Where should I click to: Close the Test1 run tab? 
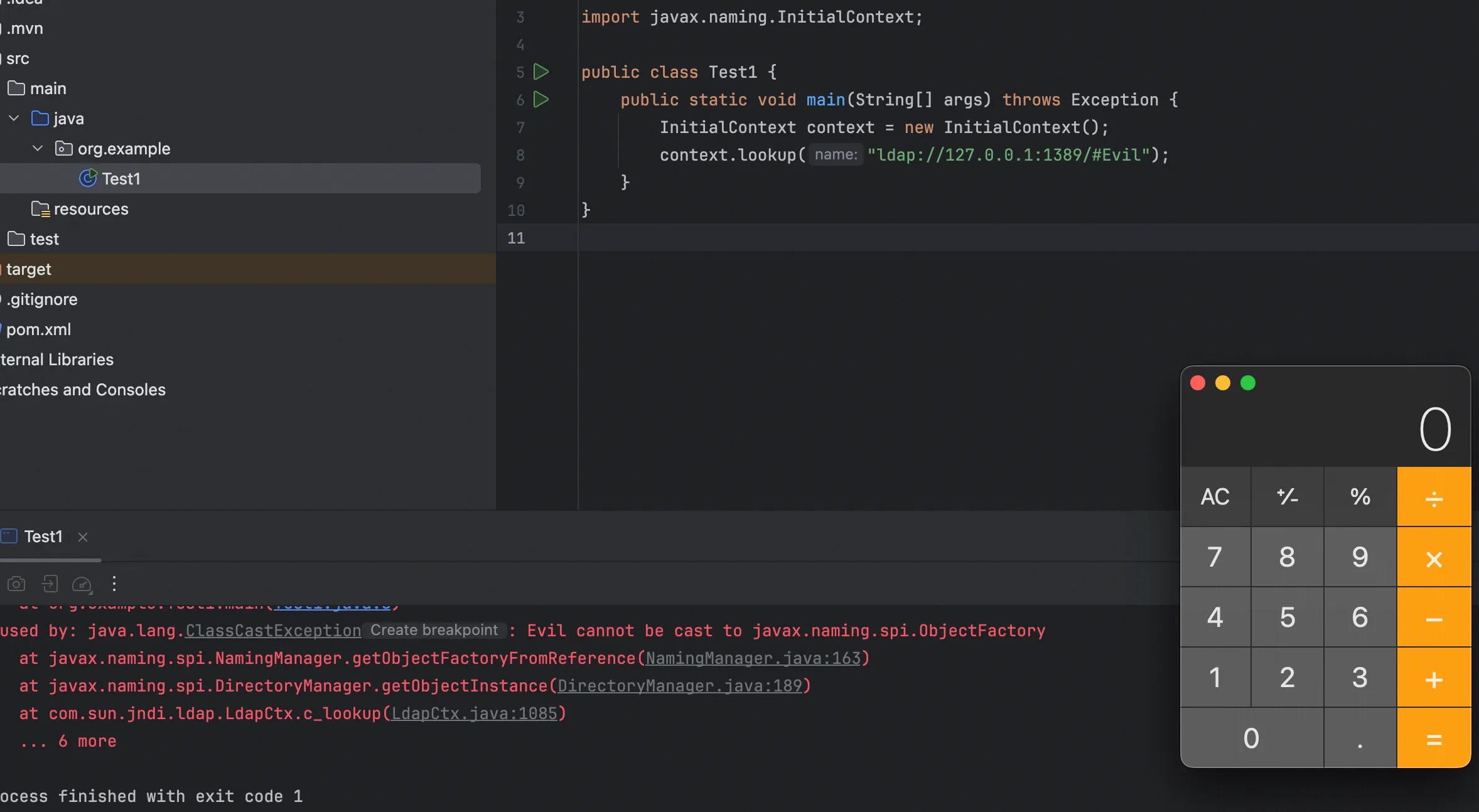click(83, 537)
